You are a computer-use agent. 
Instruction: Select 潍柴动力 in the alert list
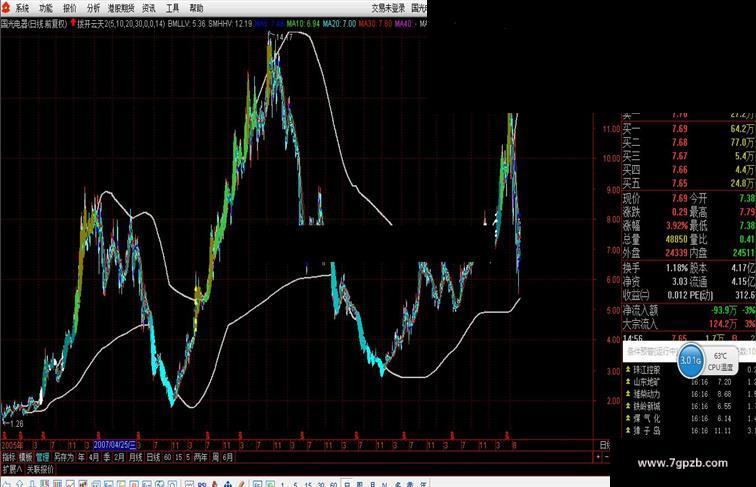647,394
